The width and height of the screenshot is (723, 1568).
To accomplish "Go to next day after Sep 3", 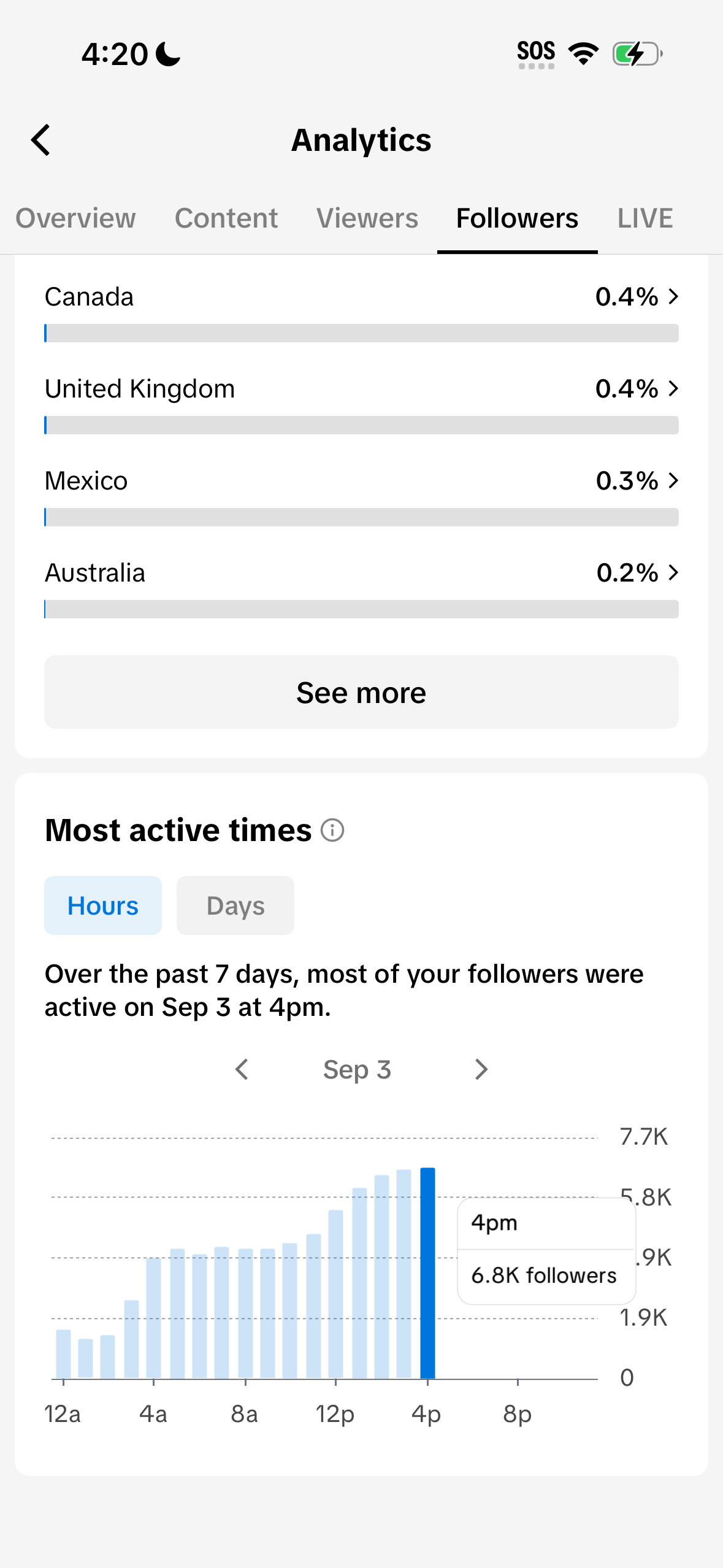I will click(x=481, y=1069).
